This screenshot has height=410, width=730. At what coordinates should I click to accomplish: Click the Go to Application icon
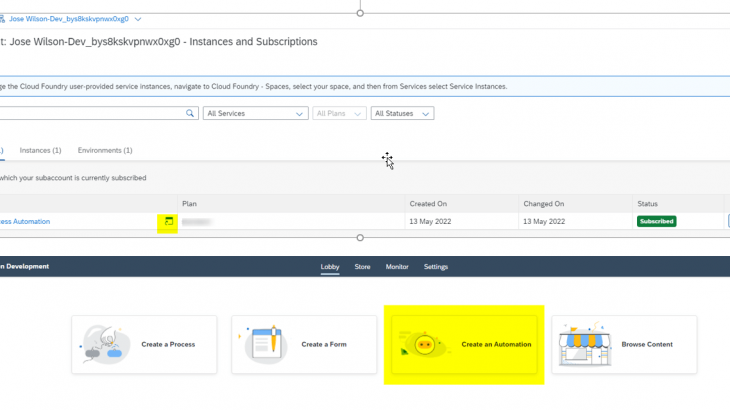click(x=168, y=221)
